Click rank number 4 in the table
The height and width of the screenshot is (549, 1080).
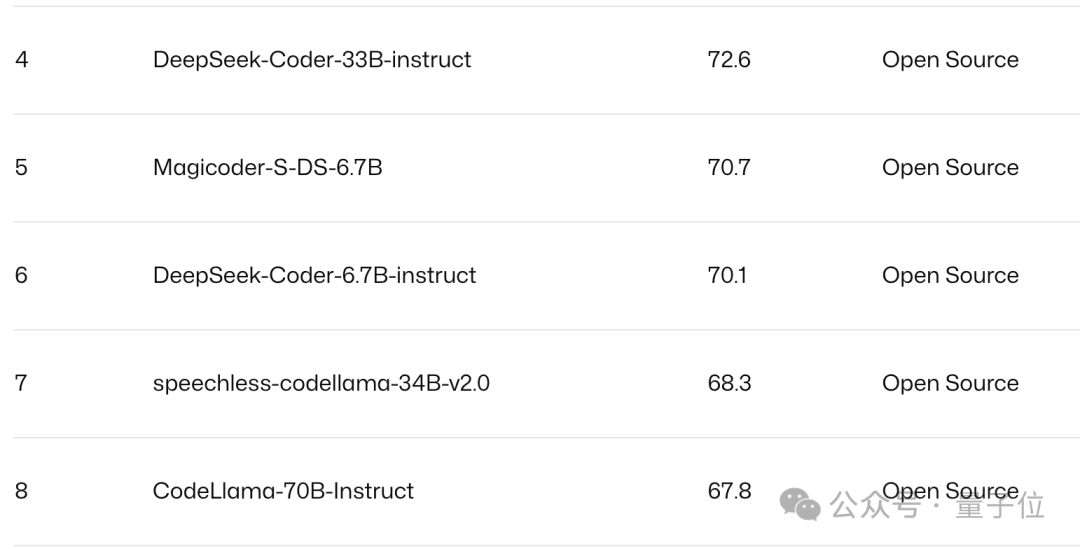(22, 60)
